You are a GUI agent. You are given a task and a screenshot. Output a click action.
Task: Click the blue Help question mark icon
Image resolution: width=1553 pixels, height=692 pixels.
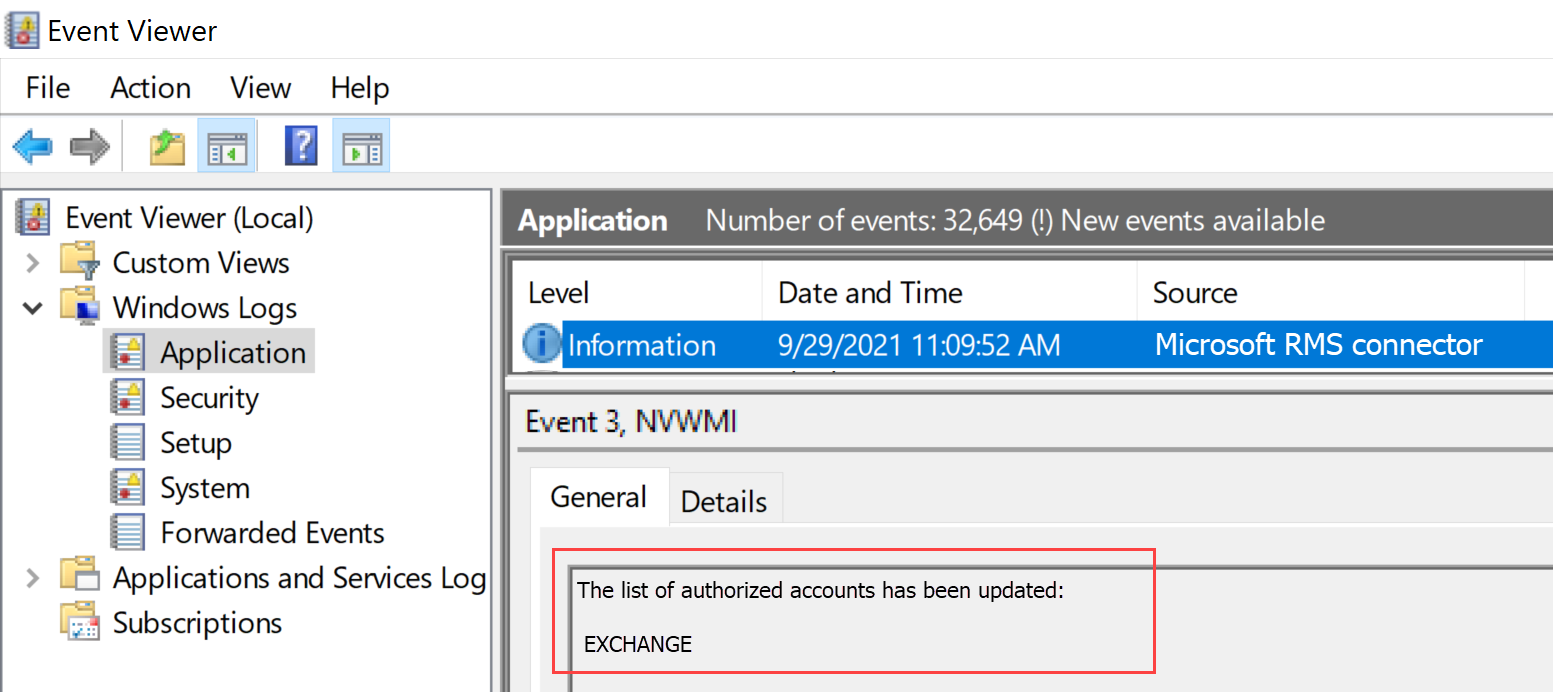point(301,147)
